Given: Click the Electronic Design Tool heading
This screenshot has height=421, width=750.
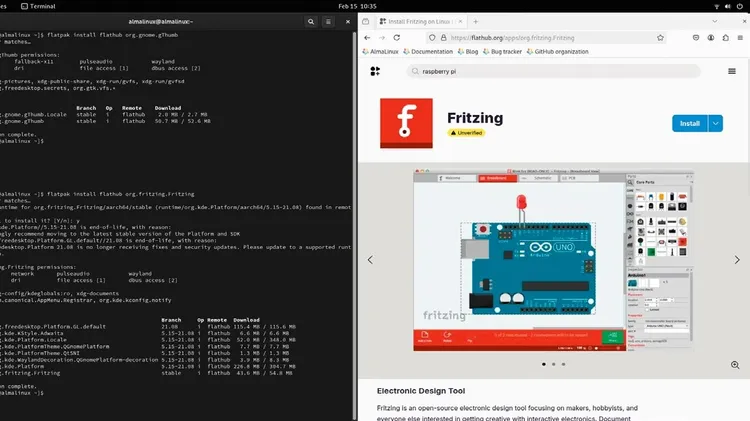Looking at the screenshot, I should tap(421, 391).
